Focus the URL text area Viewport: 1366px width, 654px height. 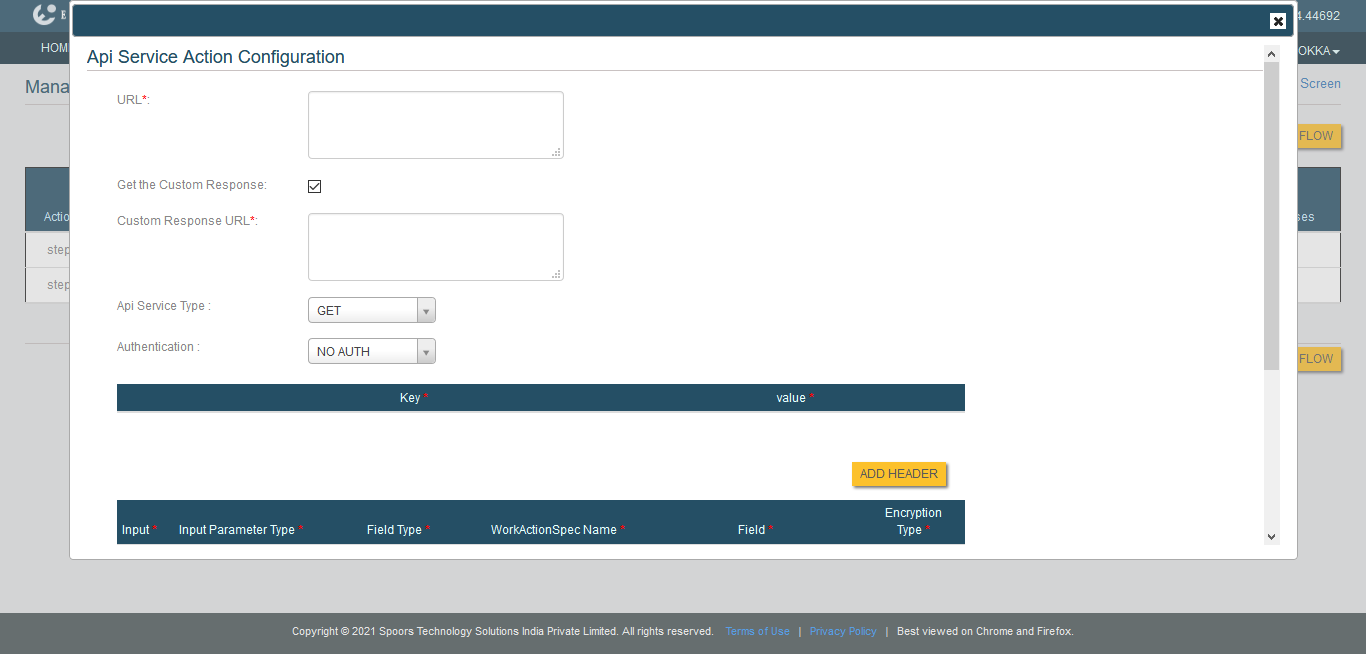tap(435, 125)
